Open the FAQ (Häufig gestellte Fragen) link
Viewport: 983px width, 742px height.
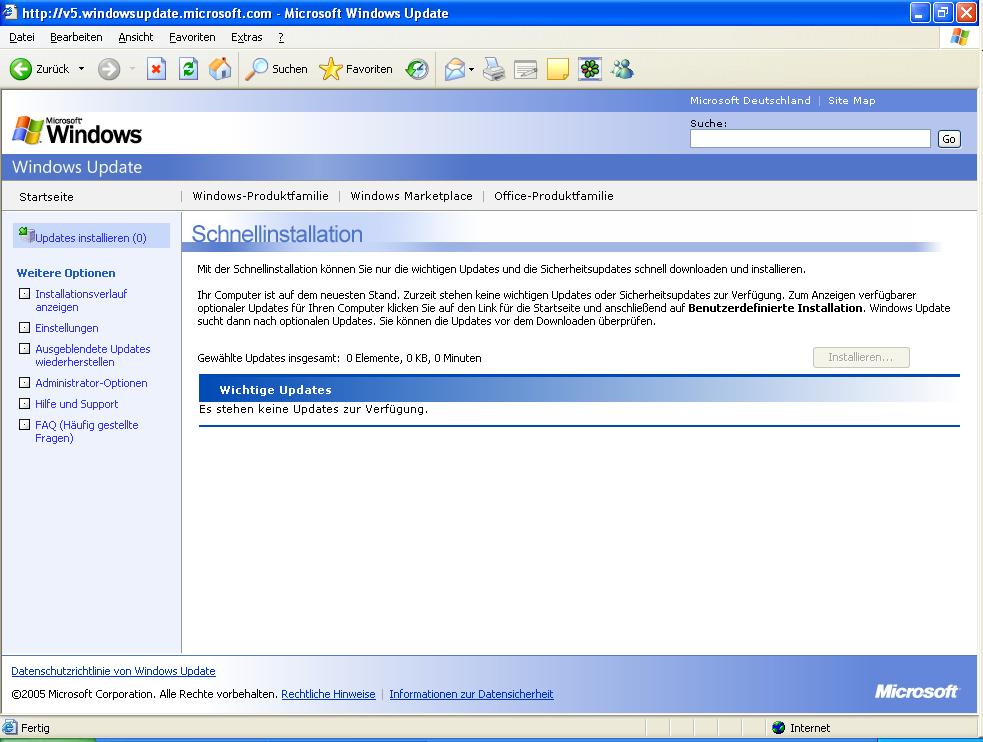[87, 431]
